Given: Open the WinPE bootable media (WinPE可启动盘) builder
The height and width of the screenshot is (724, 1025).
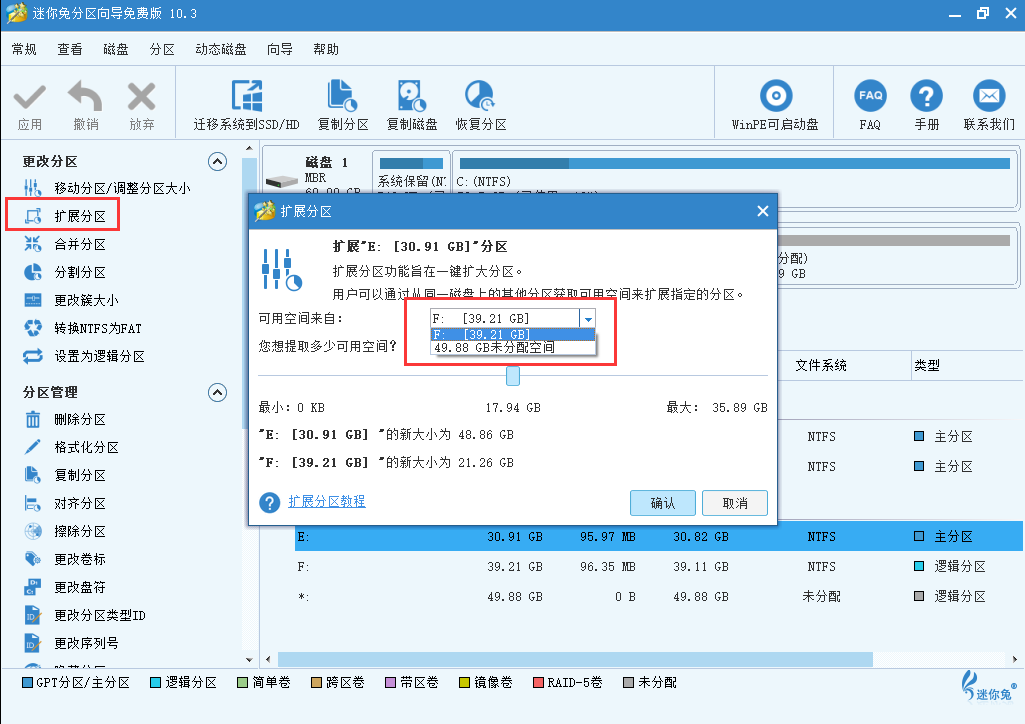Looking at the screenshot, I should click(775, 105).
